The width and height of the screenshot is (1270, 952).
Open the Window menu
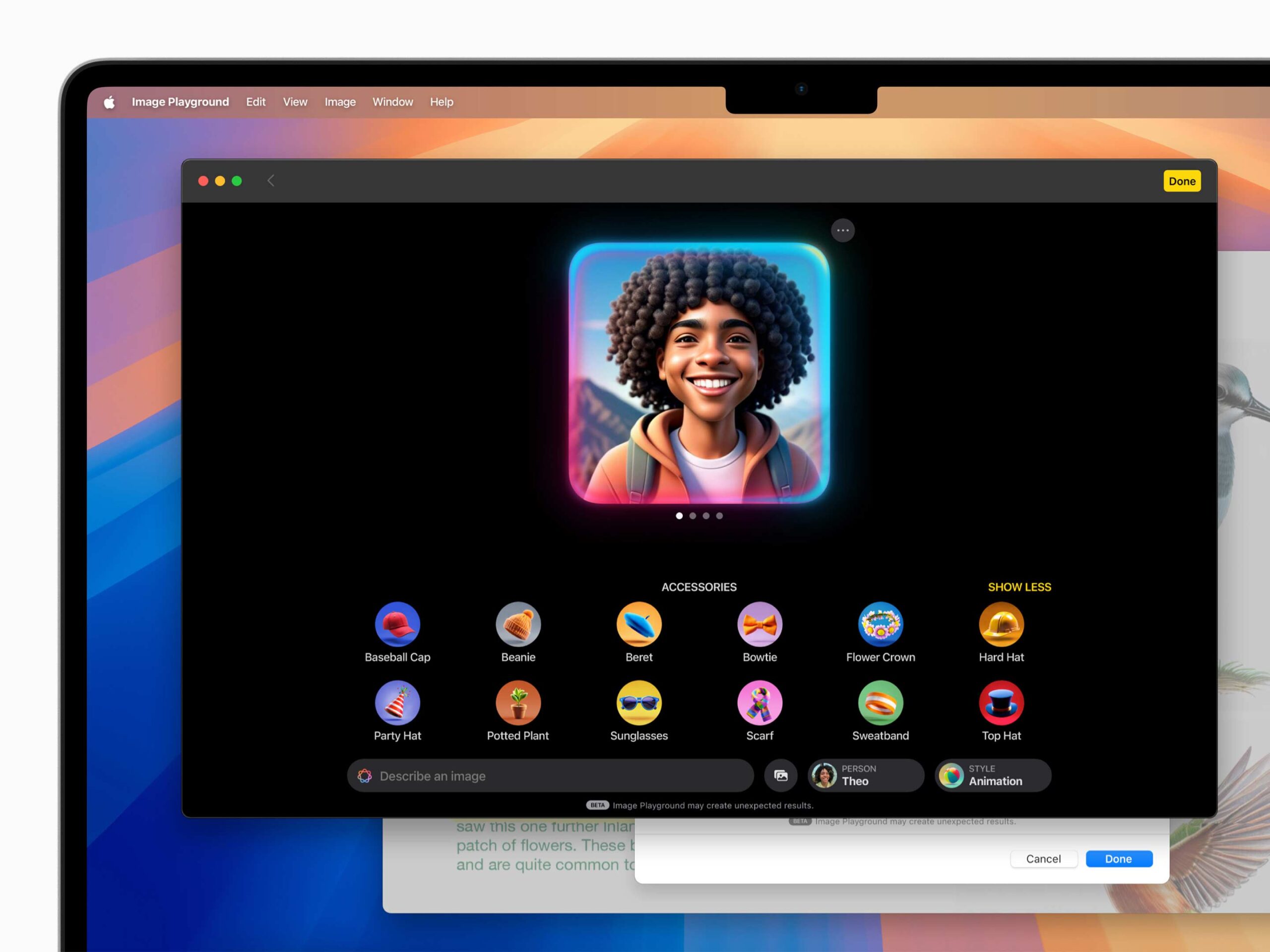tap(393, 102)
